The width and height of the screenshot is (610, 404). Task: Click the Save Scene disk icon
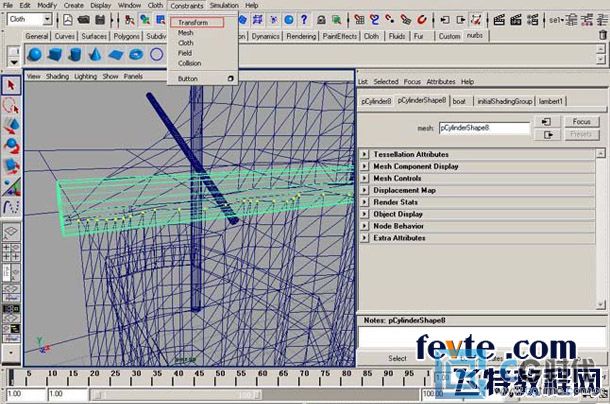pos(100,19)
